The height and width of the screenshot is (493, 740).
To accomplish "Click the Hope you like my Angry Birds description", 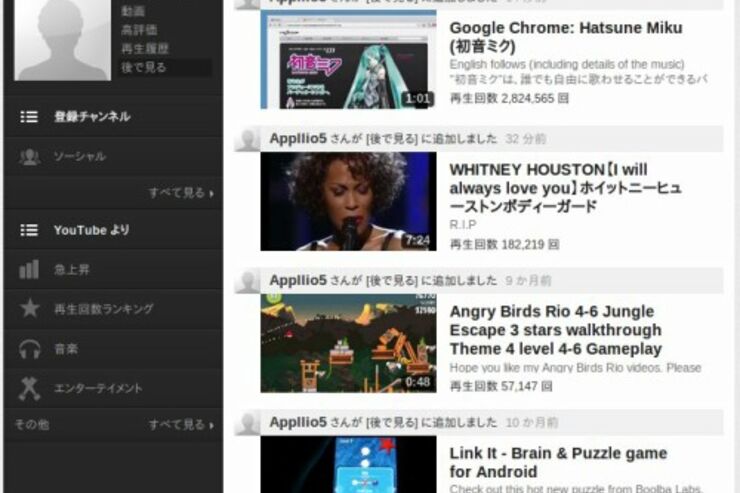I will [575, 368].
